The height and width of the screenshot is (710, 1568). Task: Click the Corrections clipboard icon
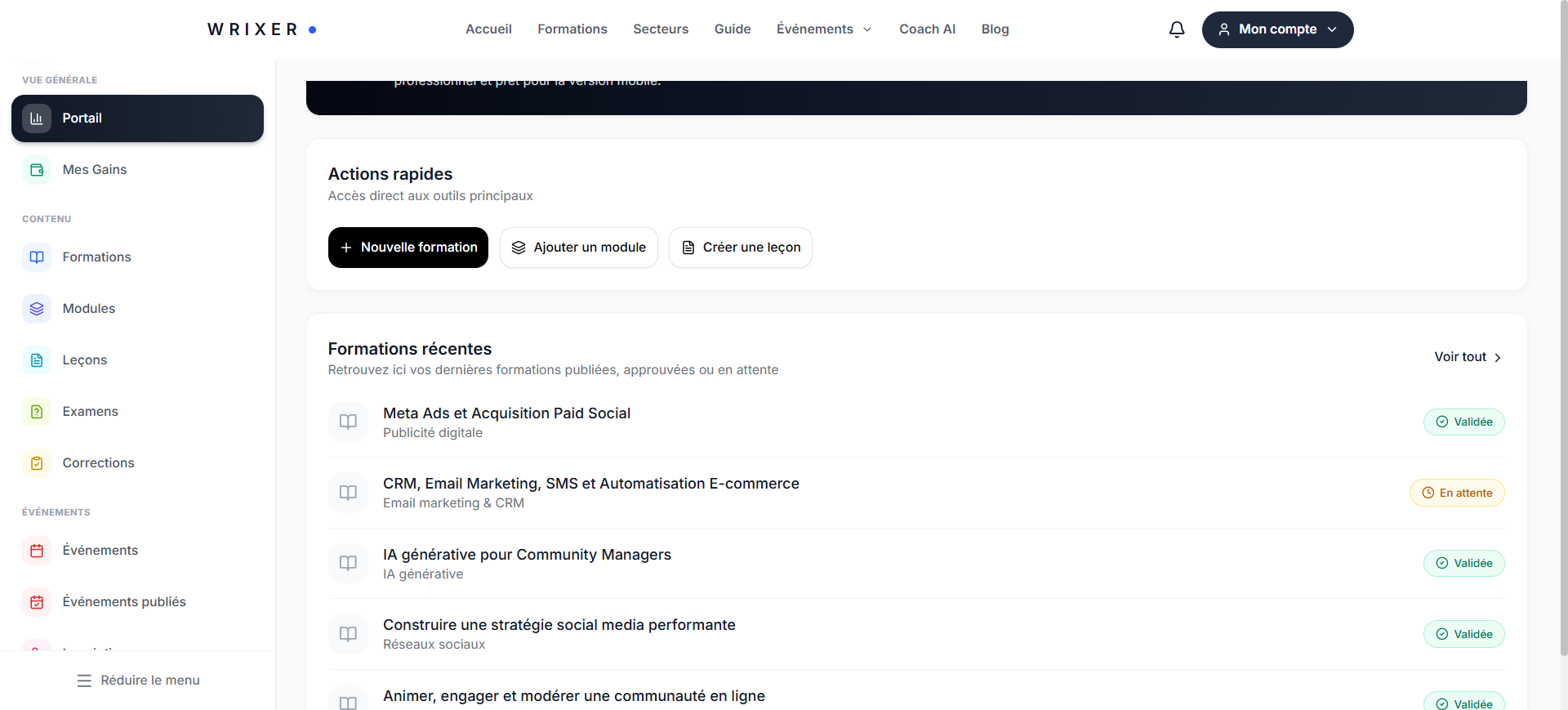[x=37, y=463]
